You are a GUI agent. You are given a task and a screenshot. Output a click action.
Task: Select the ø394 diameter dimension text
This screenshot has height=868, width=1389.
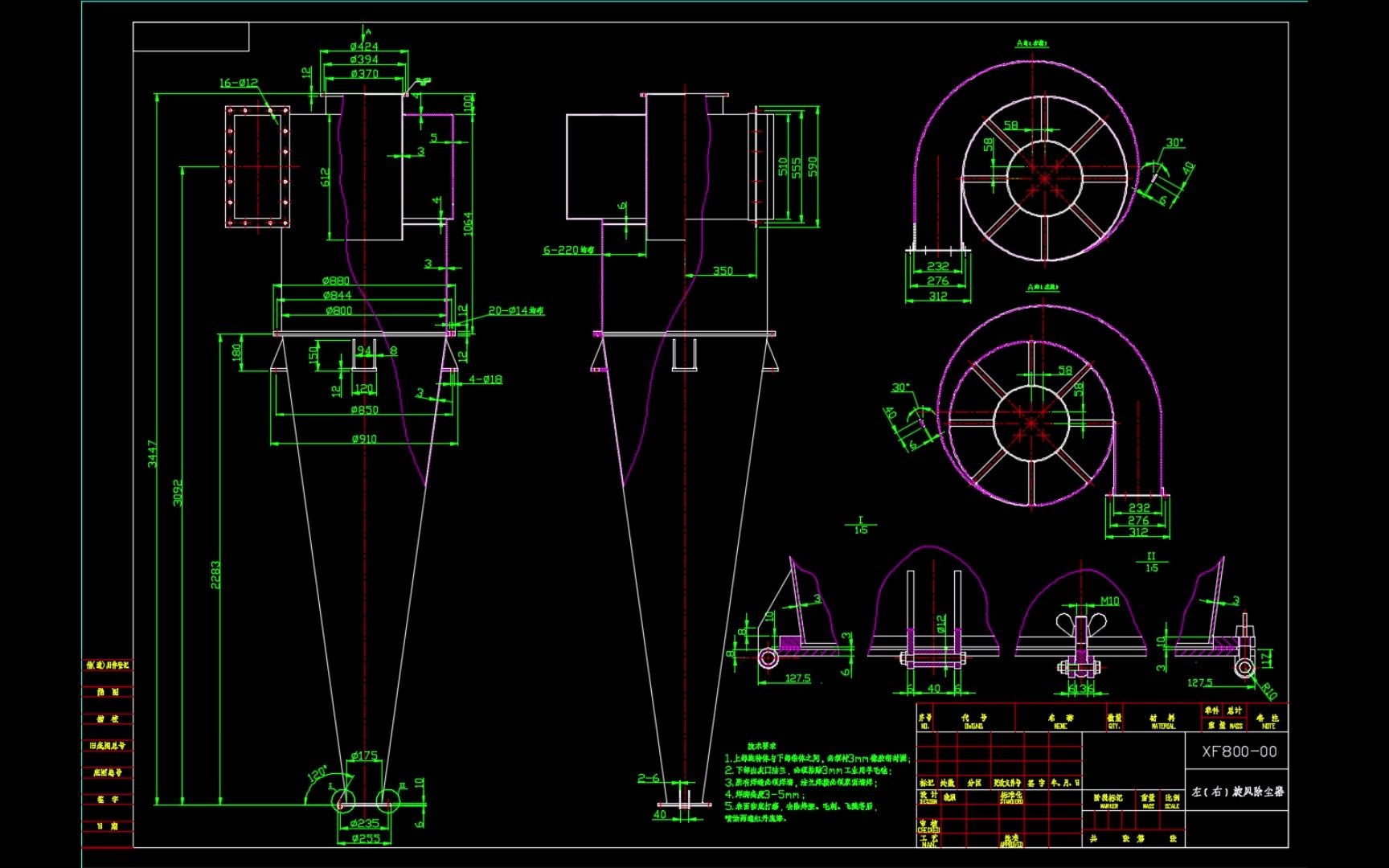click(x=364, y=59)
